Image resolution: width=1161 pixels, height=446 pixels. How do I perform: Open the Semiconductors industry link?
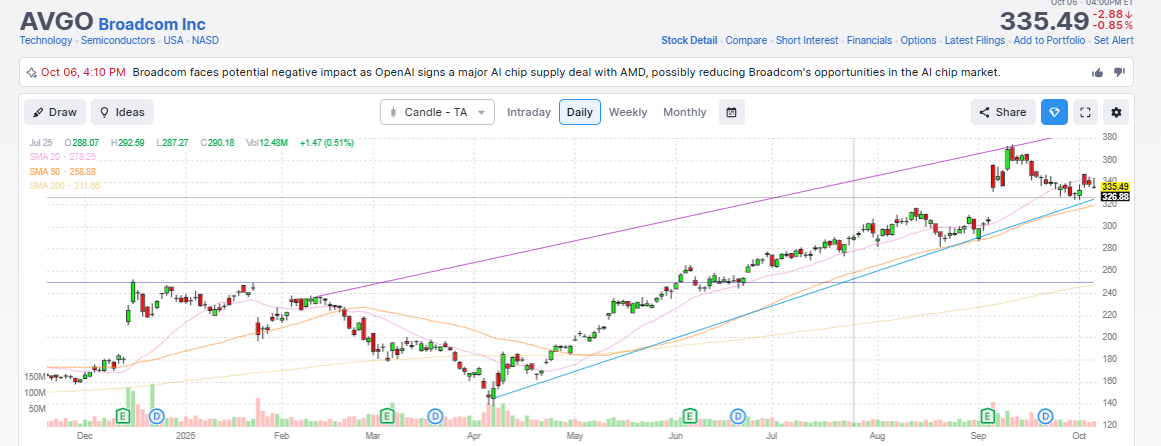point(118,41)
